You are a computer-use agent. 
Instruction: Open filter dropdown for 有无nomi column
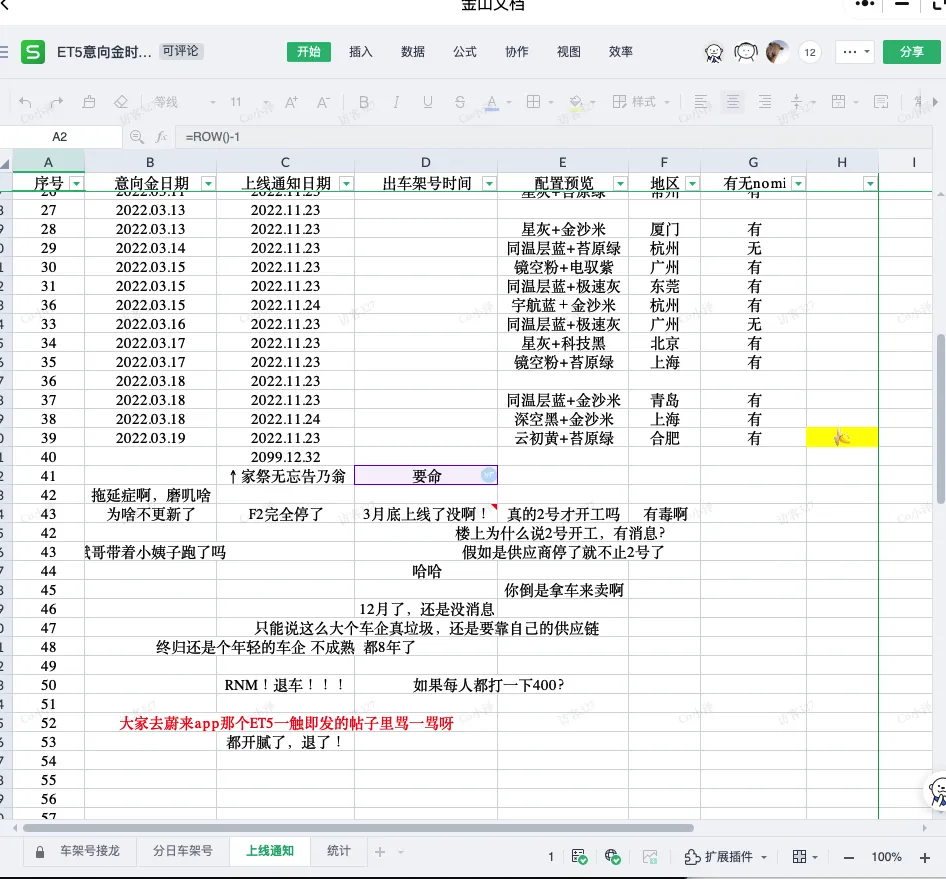[798, 183]
